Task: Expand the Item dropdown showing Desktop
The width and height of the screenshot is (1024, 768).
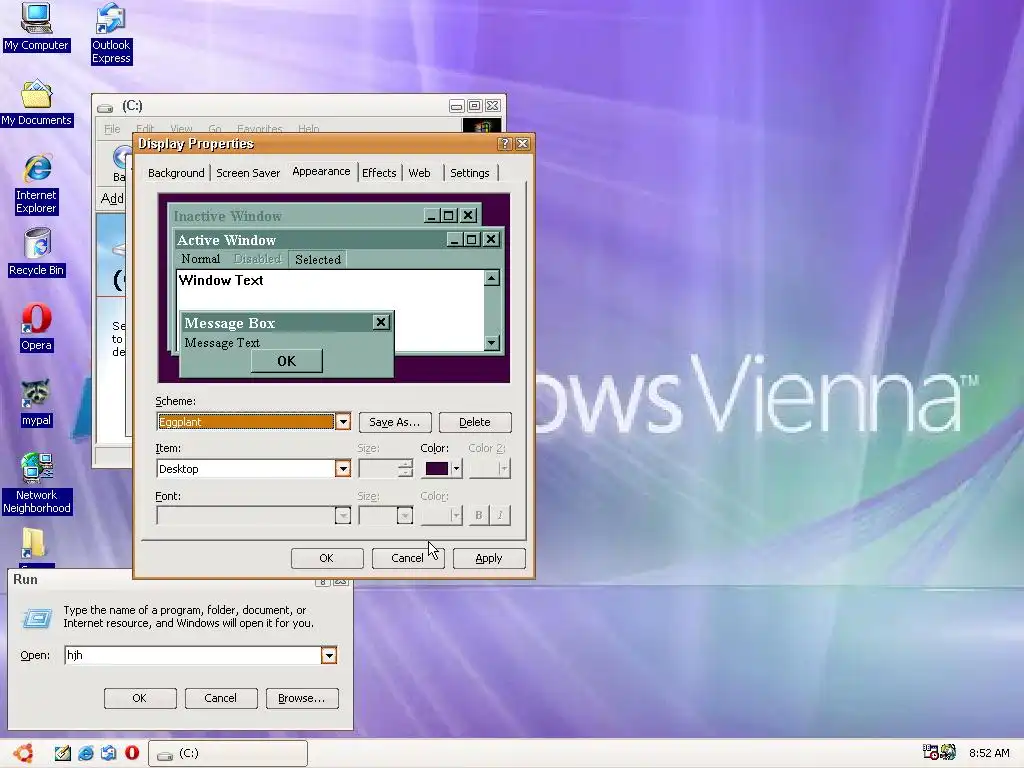Action: (x=343, y=469)
